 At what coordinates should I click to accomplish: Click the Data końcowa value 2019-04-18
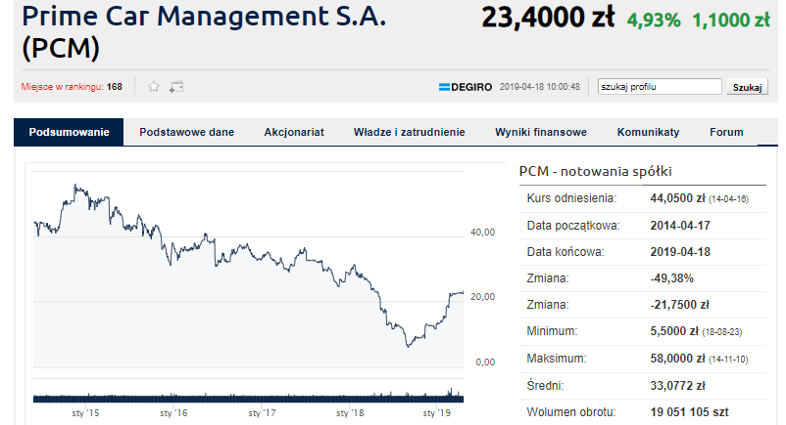680,252
